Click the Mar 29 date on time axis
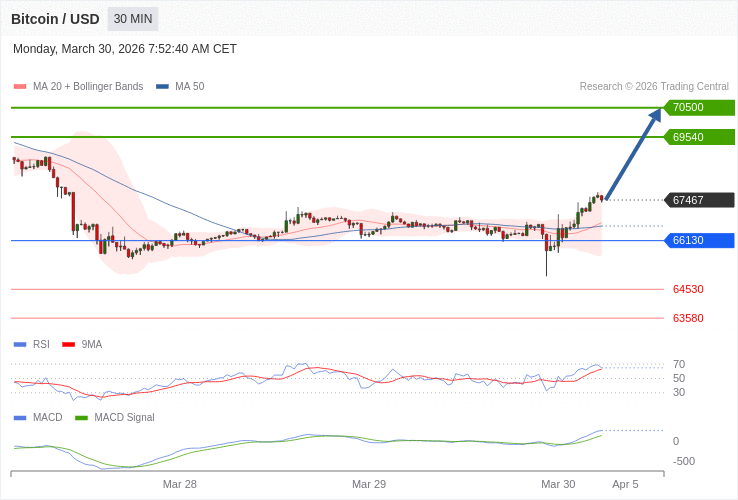This screenshot has height=500, width=738. 369,484
